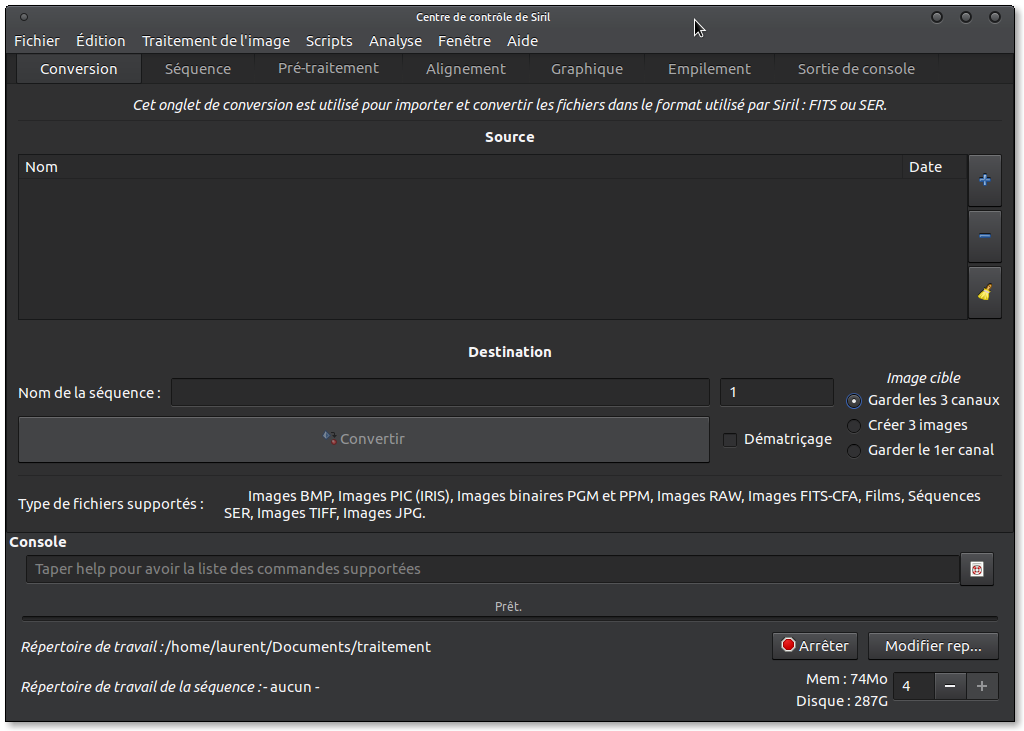Select Garder le 1er canal option

854,451
